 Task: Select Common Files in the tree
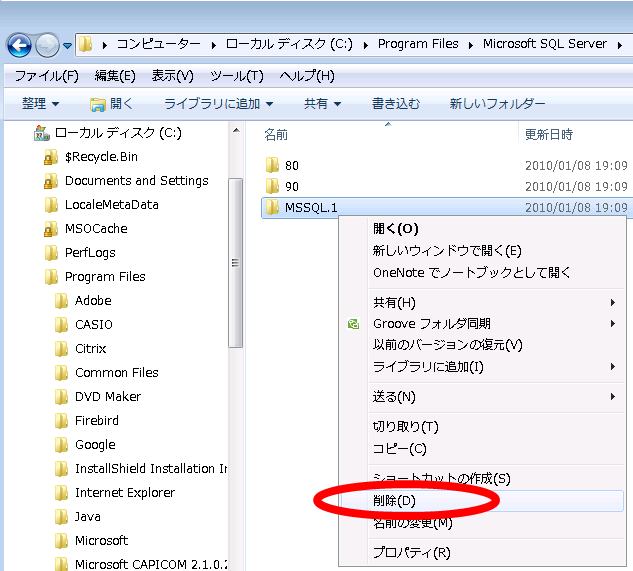tap(117, 373)
